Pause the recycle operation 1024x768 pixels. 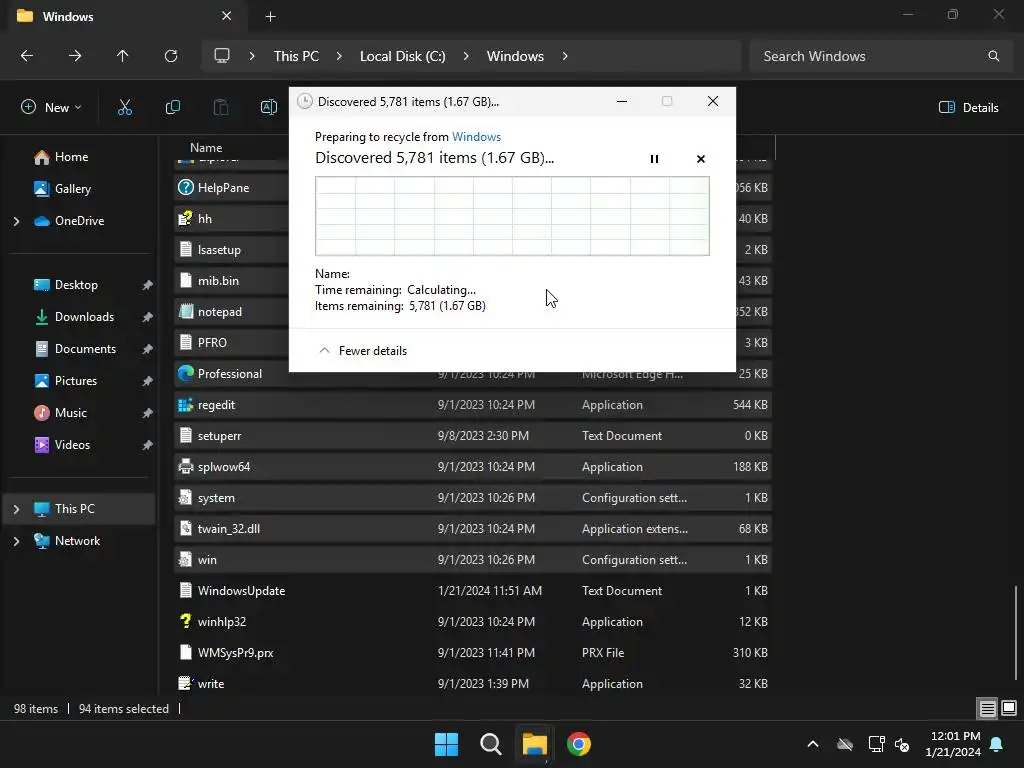click(x=654, y=159)
